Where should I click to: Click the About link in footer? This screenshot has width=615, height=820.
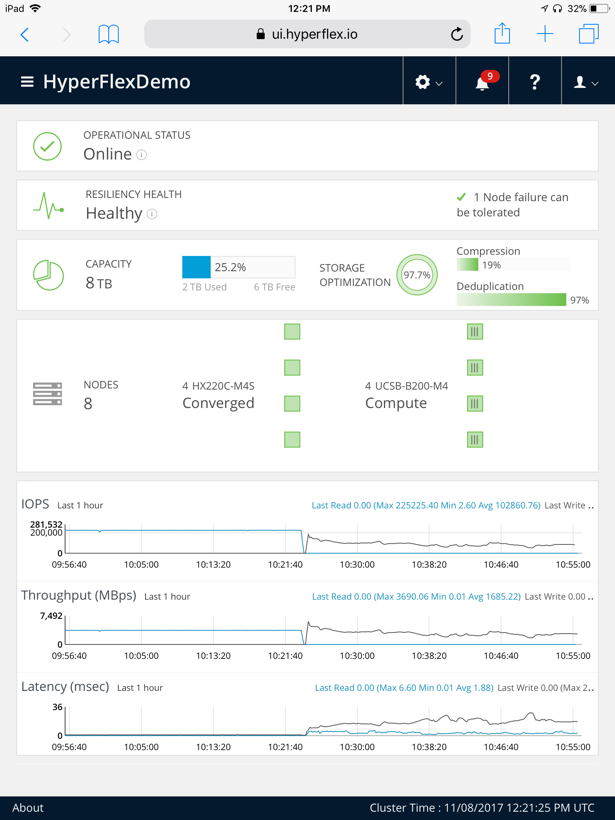point(28,807)
